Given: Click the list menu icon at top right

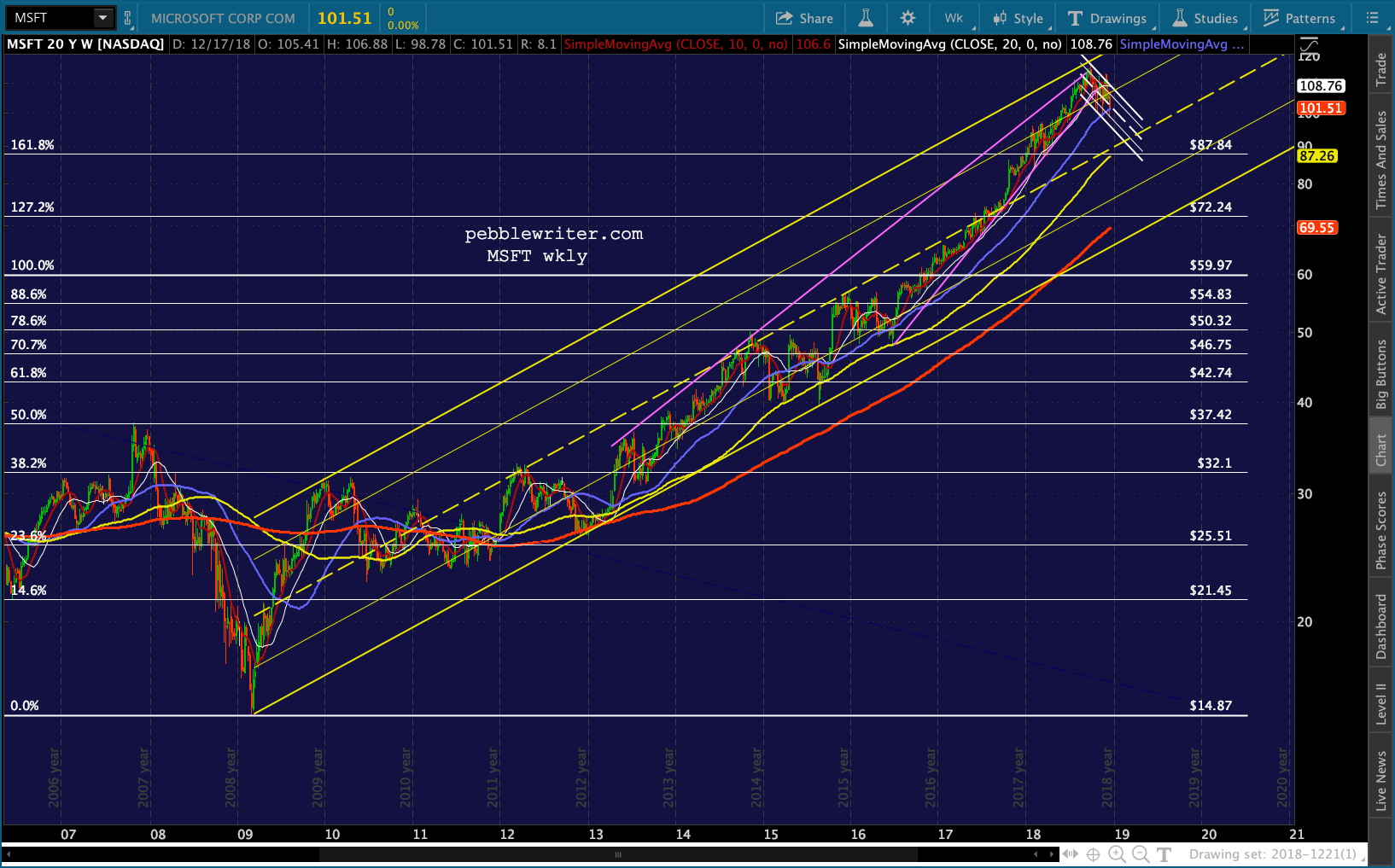Looking at the screenshot, I should [x=1372, y=18].
